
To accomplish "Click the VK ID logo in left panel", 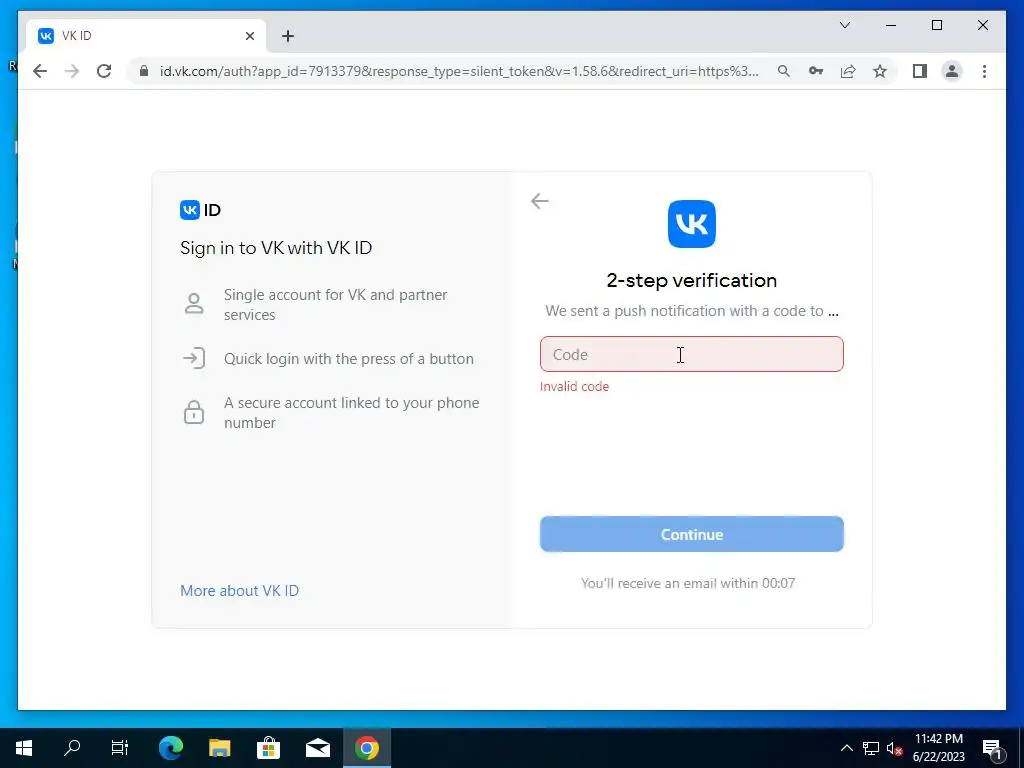I will pos(200,210).
